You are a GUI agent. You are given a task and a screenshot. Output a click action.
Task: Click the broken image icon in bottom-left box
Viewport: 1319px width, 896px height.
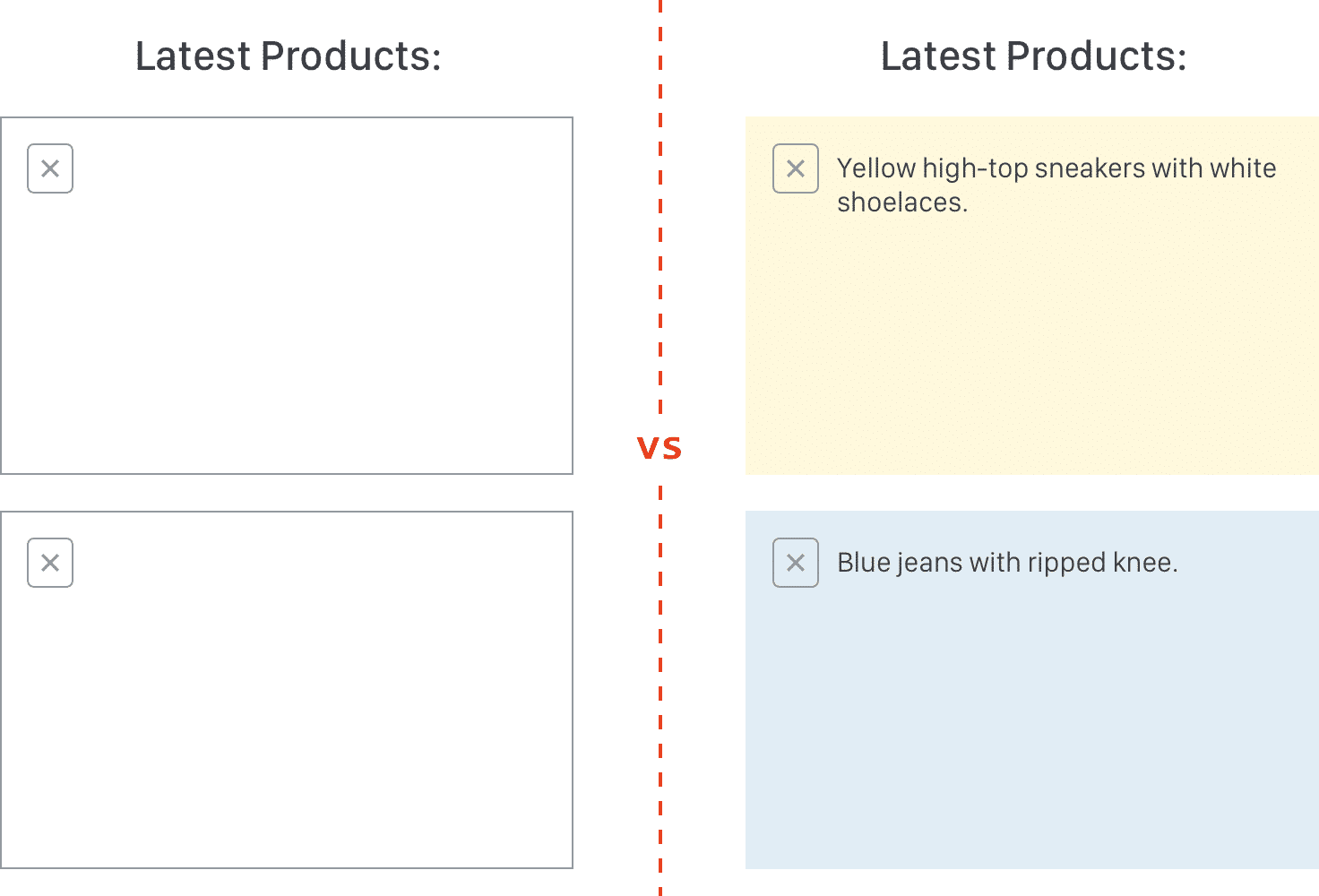click(50, 563)
